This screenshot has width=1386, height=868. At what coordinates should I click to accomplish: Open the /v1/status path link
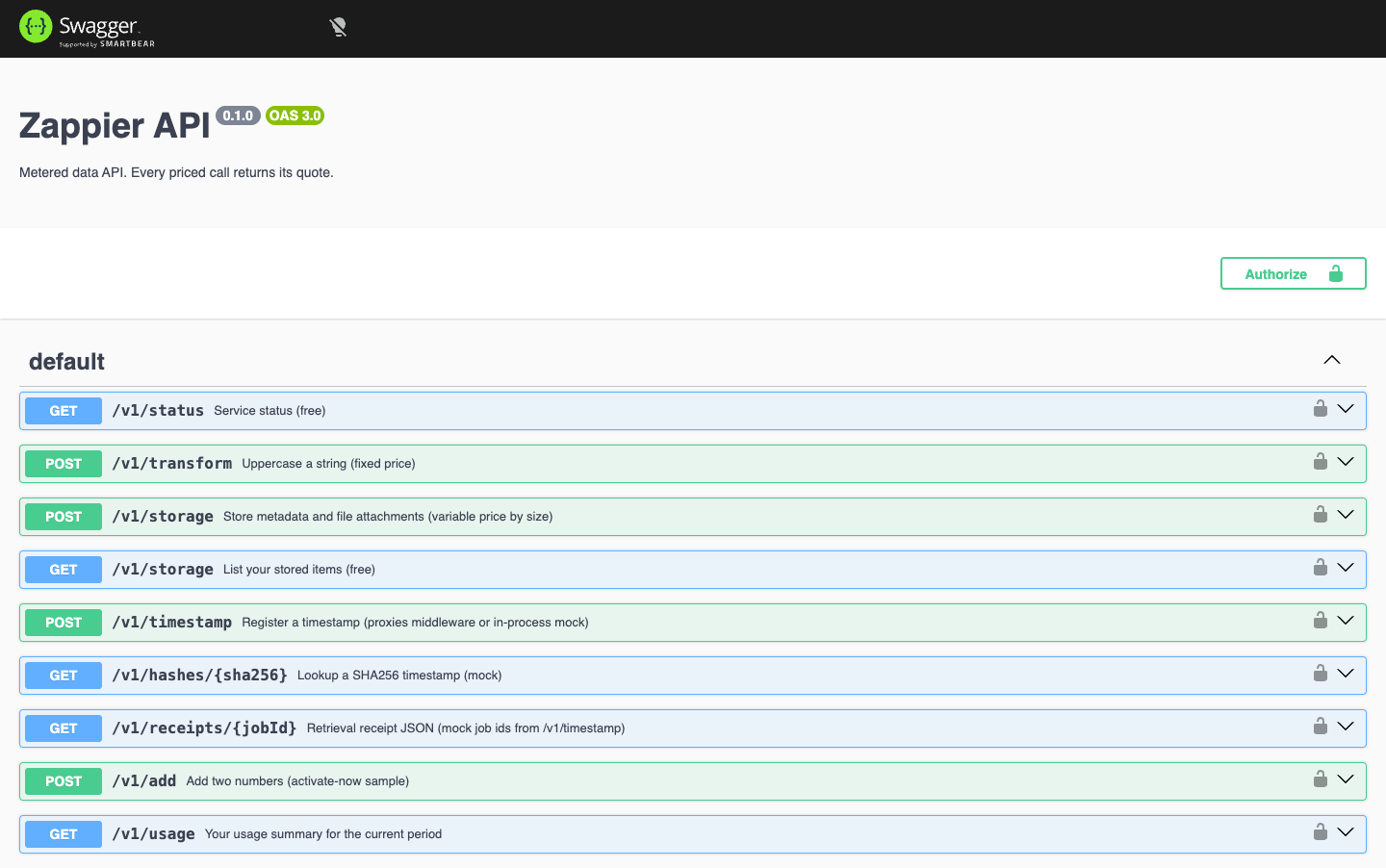(x=158, y=411)
